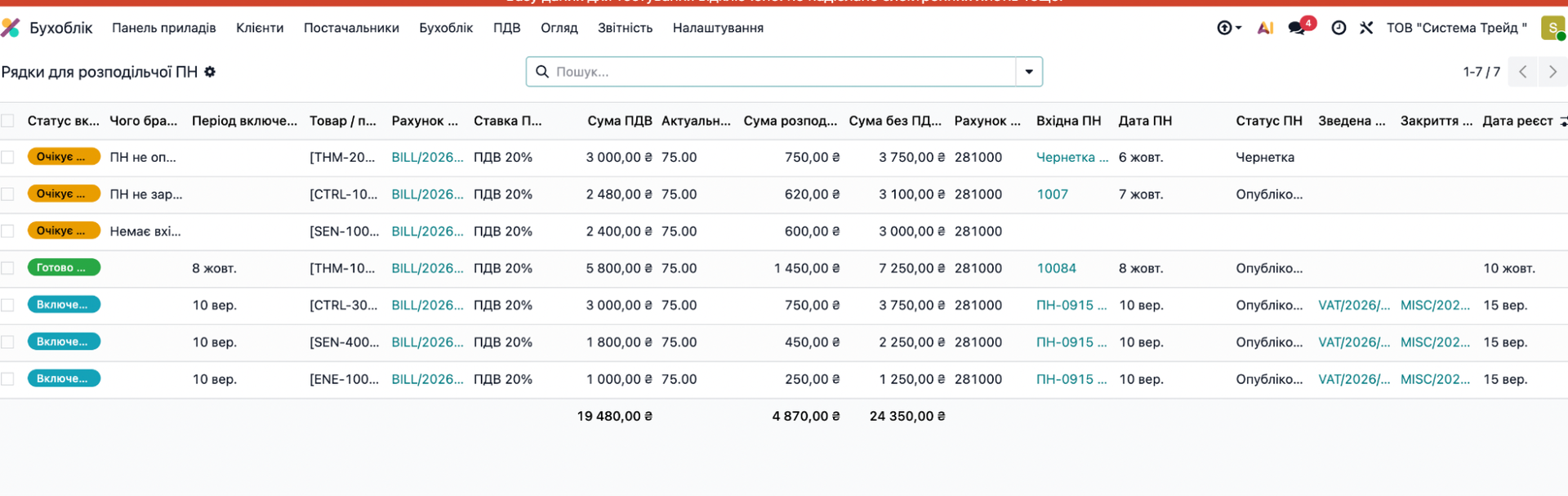Open incoming tax invoice 1007
Viewport: 1568px width, 496px height.
coord(1052,194)
